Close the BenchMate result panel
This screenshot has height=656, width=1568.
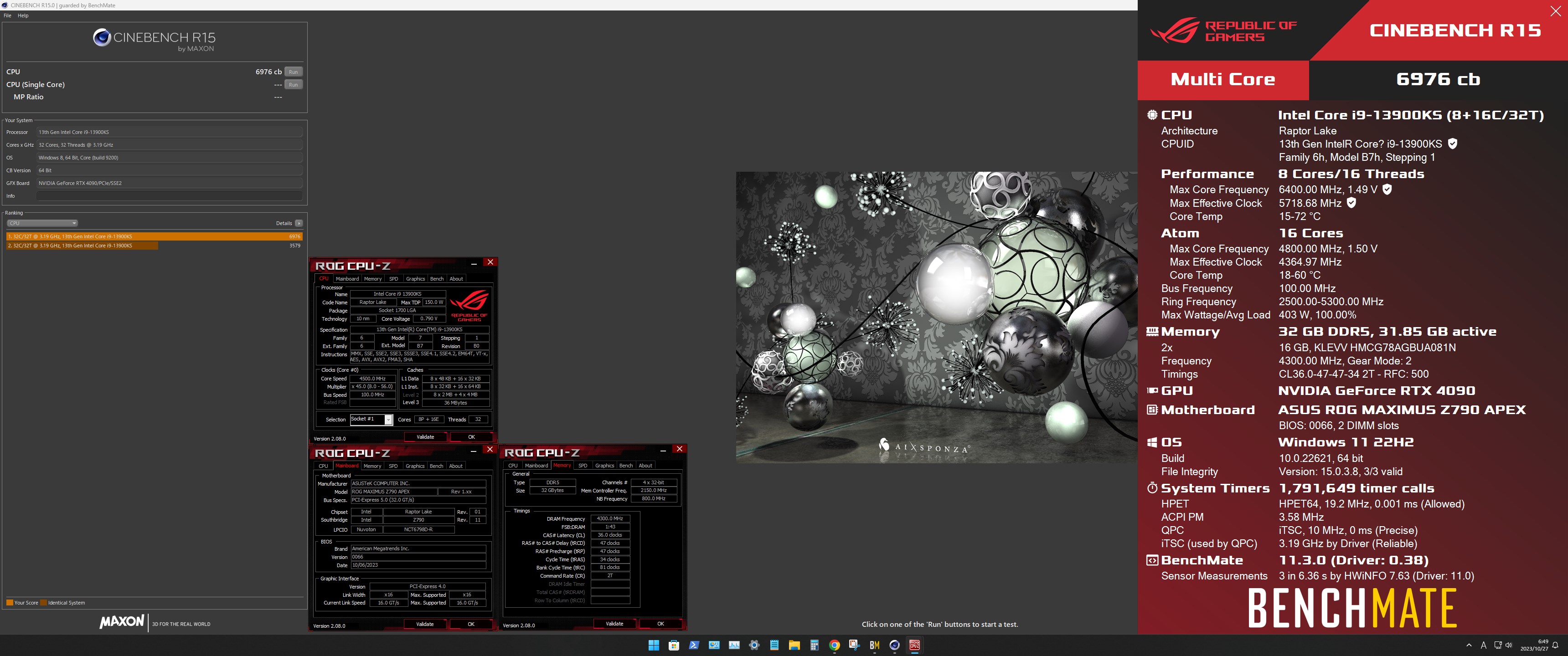pos(1555,11)
